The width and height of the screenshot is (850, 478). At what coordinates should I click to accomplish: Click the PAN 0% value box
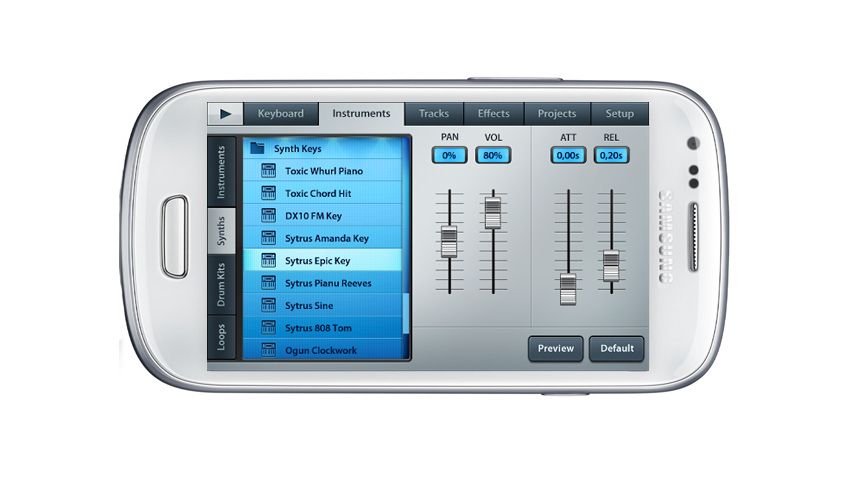[x=449, y=156]
